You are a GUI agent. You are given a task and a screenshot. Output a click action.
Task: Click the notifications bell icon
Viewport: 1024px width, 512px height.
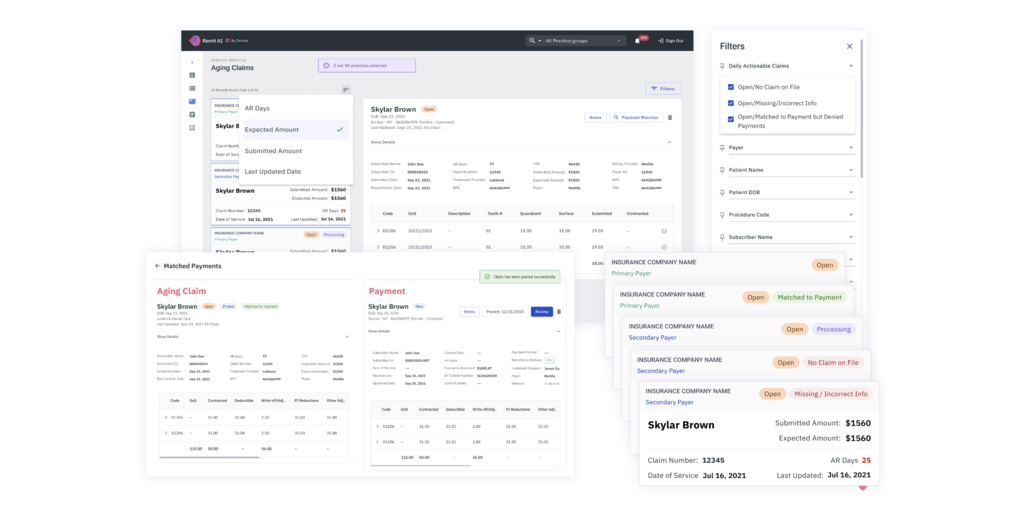(x=637, y=41)
